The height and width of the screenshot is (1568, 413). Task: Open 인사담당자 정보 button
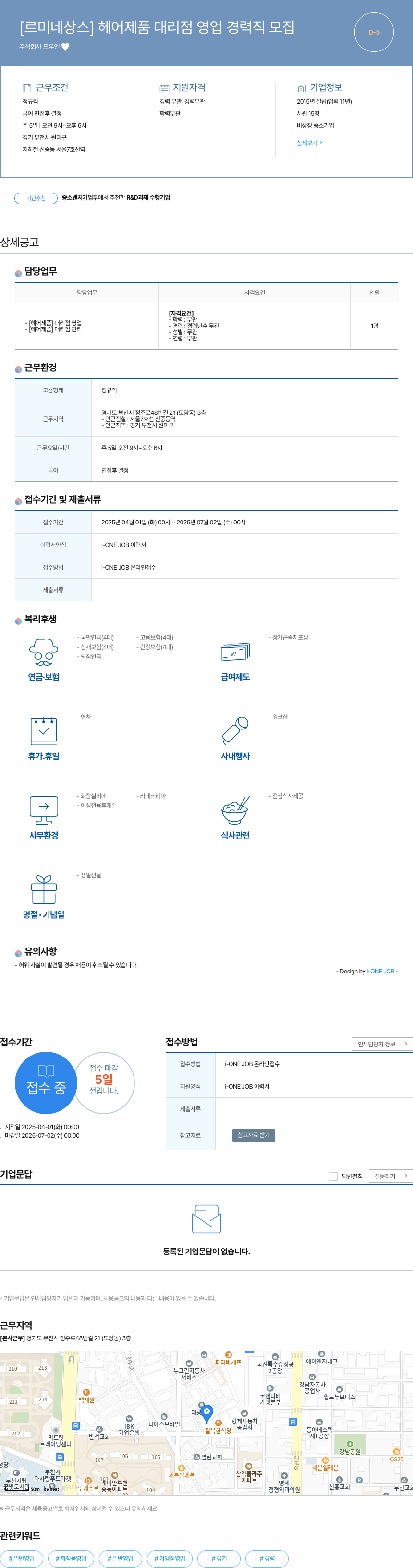382,1044
